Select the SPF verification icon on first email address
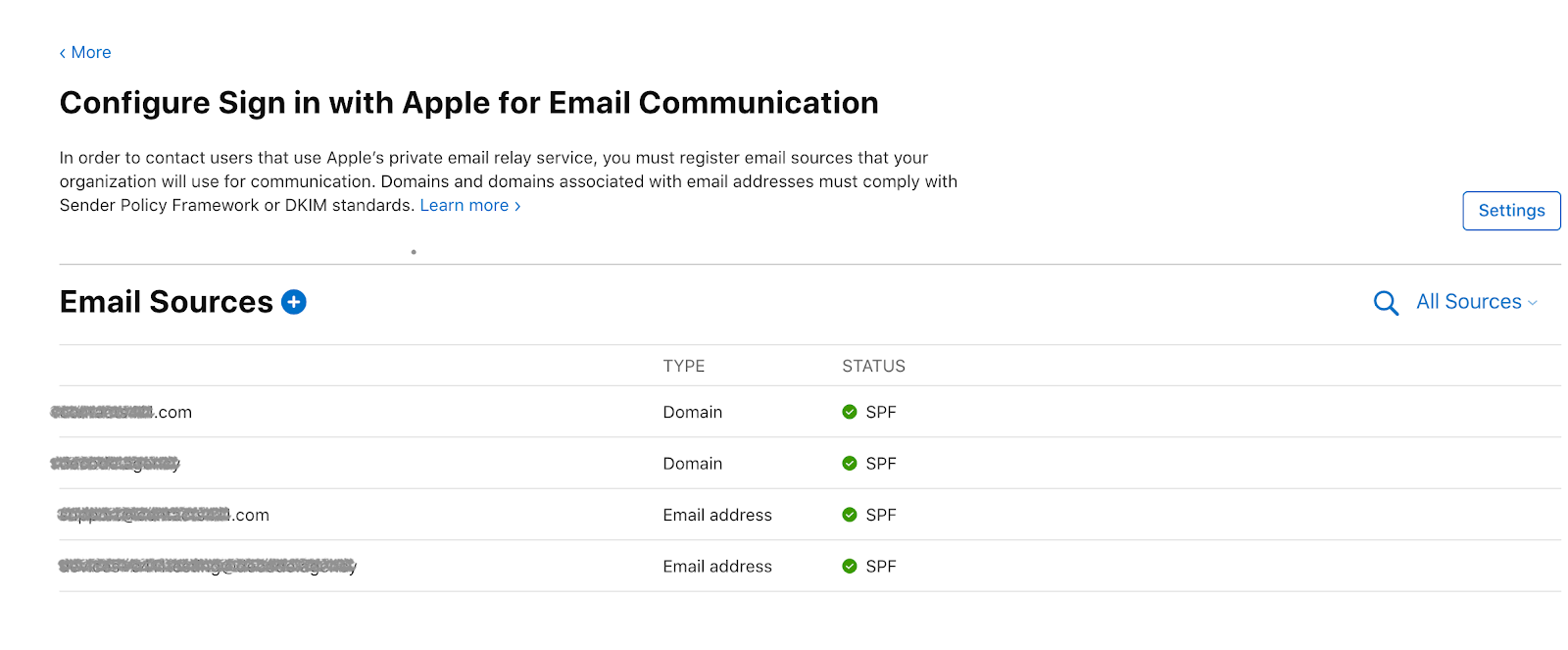This screenshot has height=650, width=1568. (x=849, y=514)
